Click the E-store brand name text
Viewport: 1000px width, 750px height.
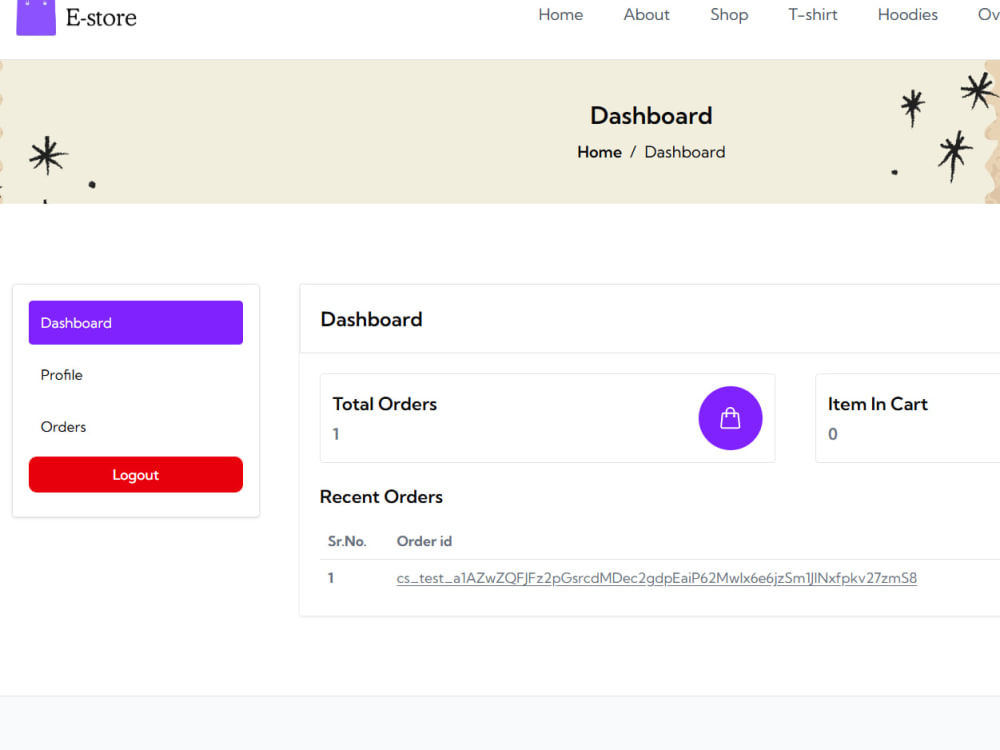[x=101, y=17]
